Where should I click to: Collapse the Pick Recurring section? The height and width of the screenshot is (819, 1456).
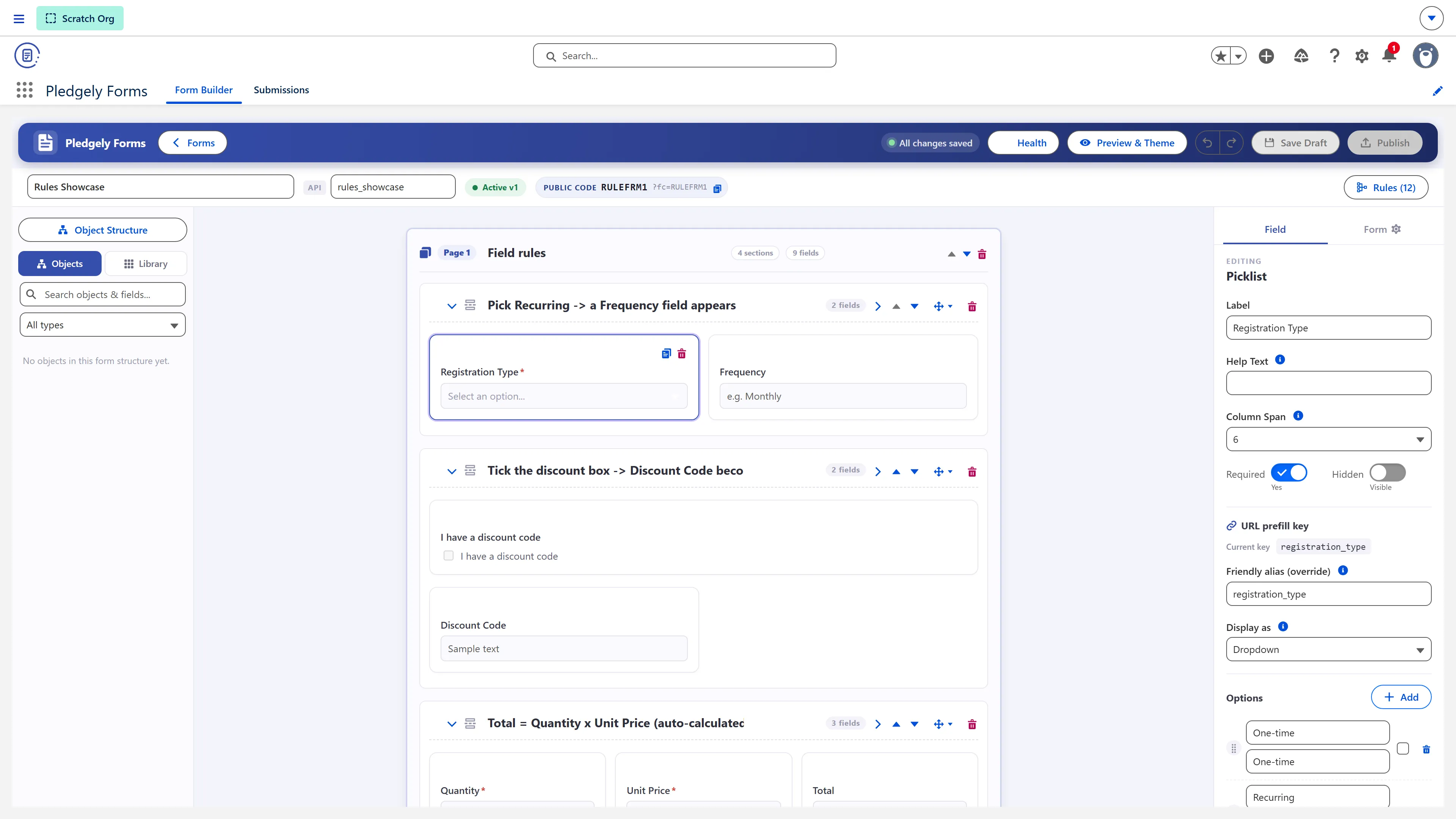click(451, 306)
